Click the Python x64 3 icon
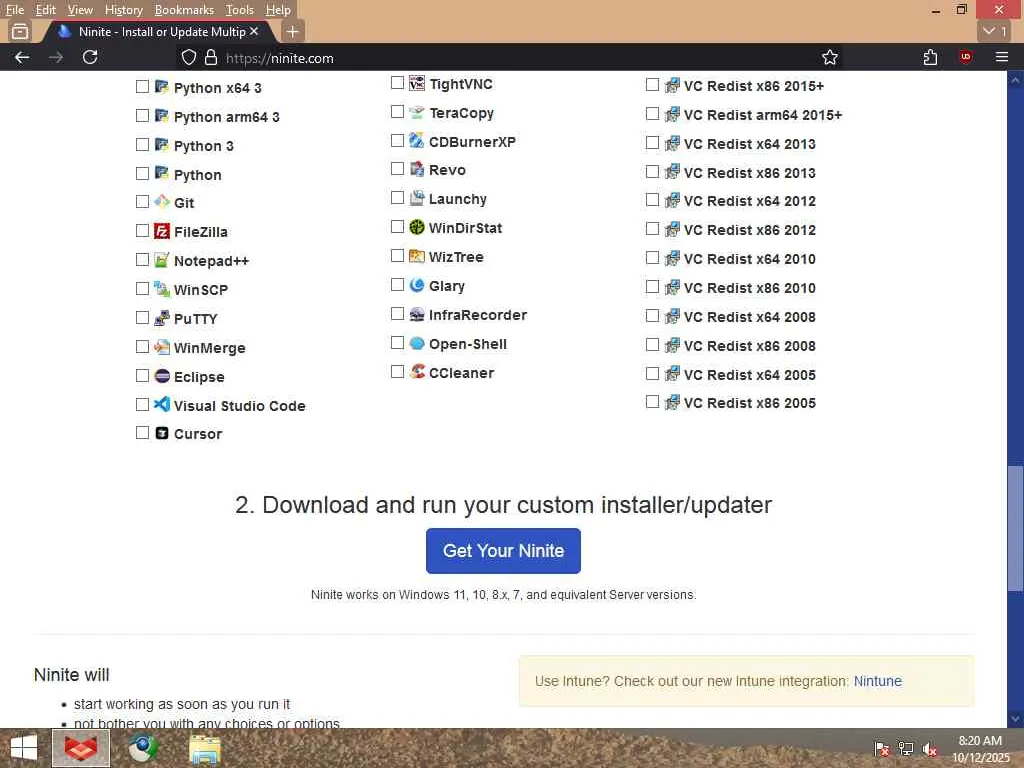This screenshot has height=768, width=1024. 162,86
